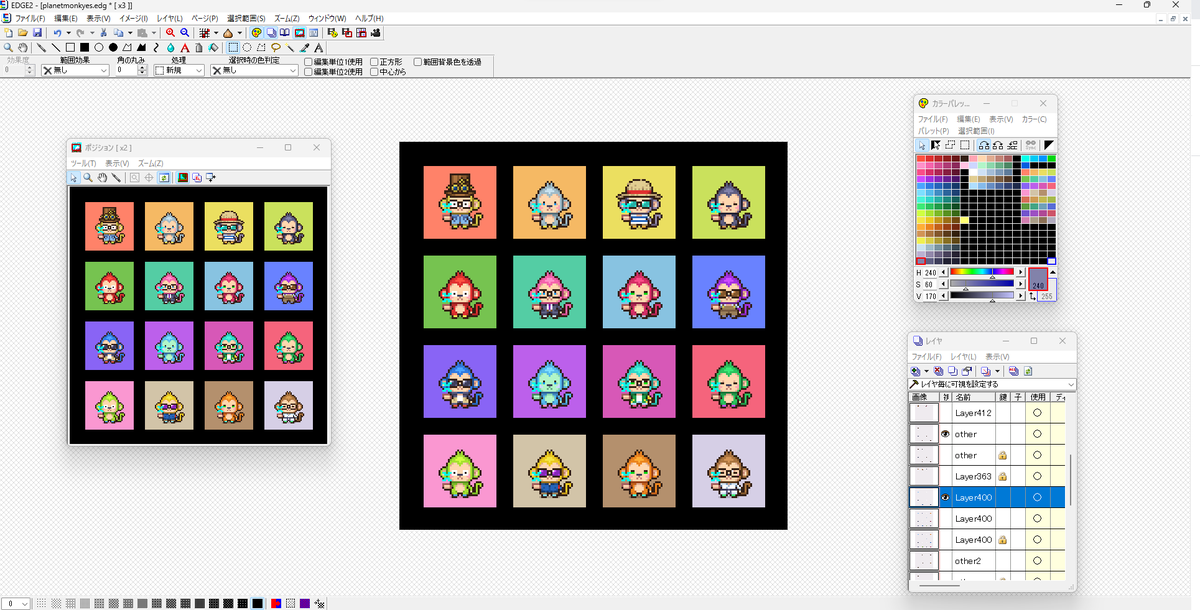This screenshot has height=610, width=1200.
Task: Open the 選択時の色判定 dropdown
Action: pyautogui.click(x=255, y=71)
